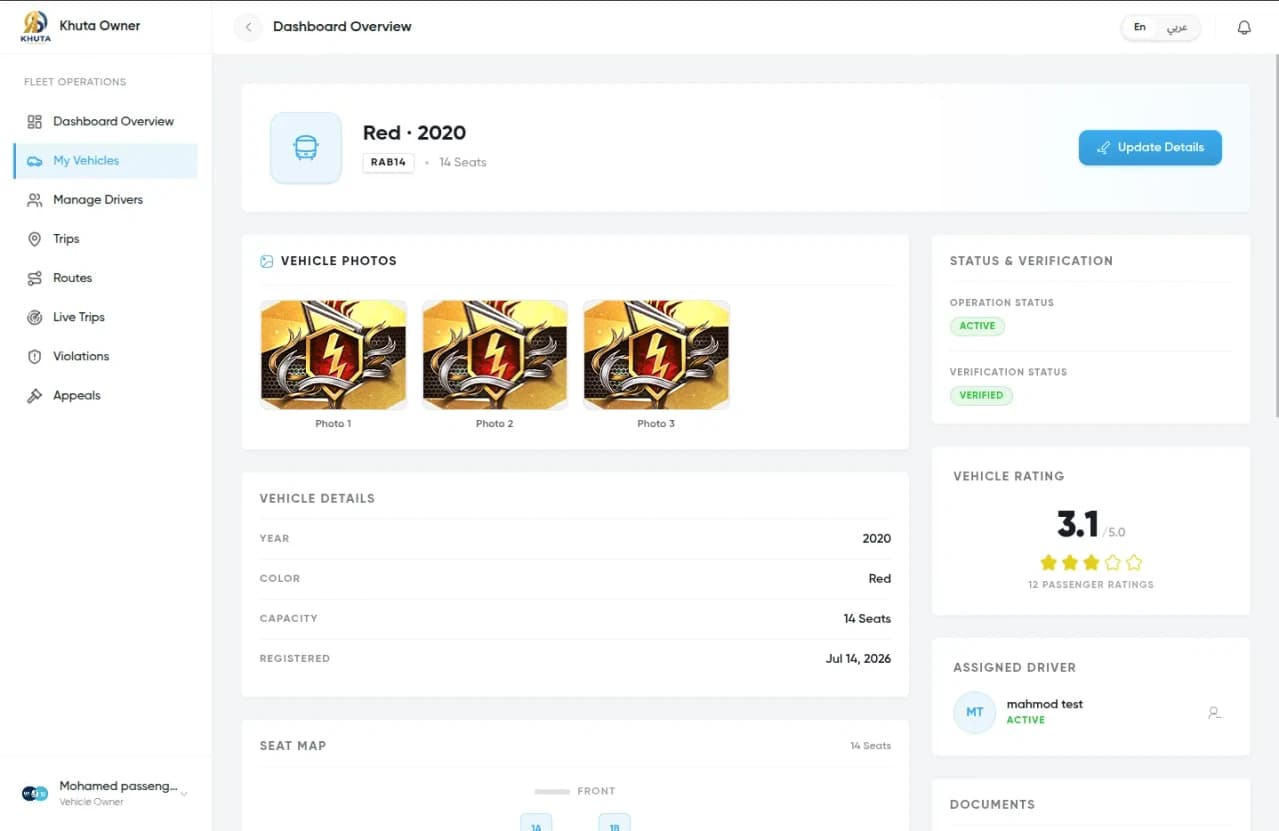The height and width of the screenshot is (831, 1279).
Task: Switch language to English
Action: click(x=1140, y=27)
